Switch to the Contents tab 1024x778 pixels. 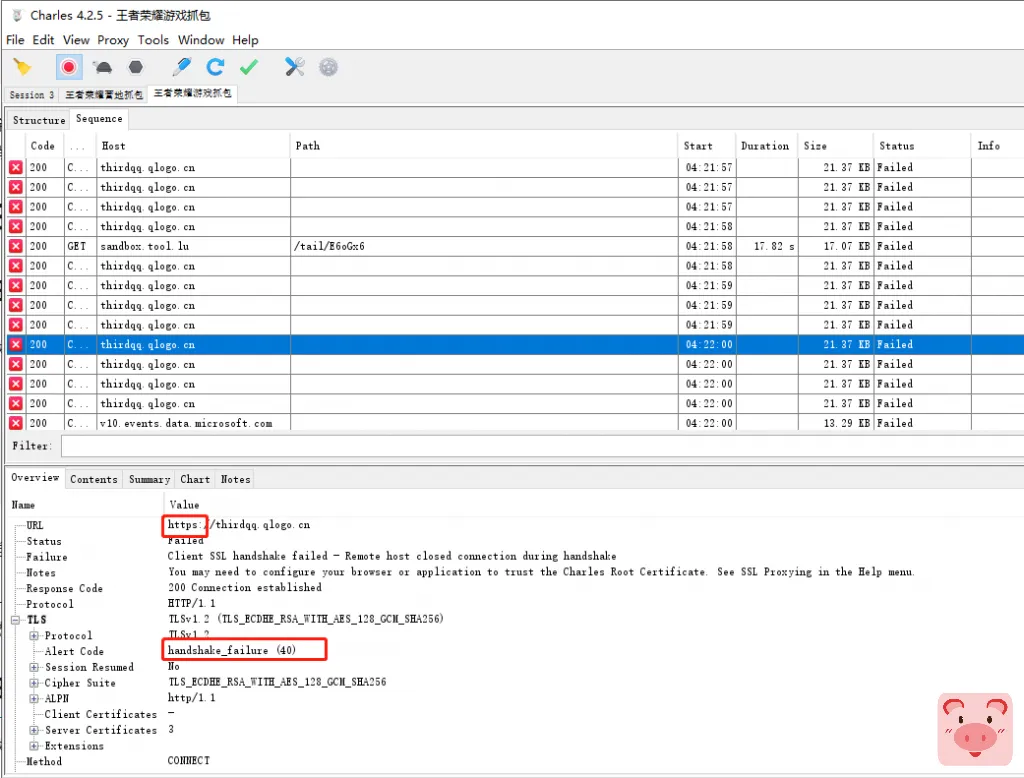coord(94,479)
